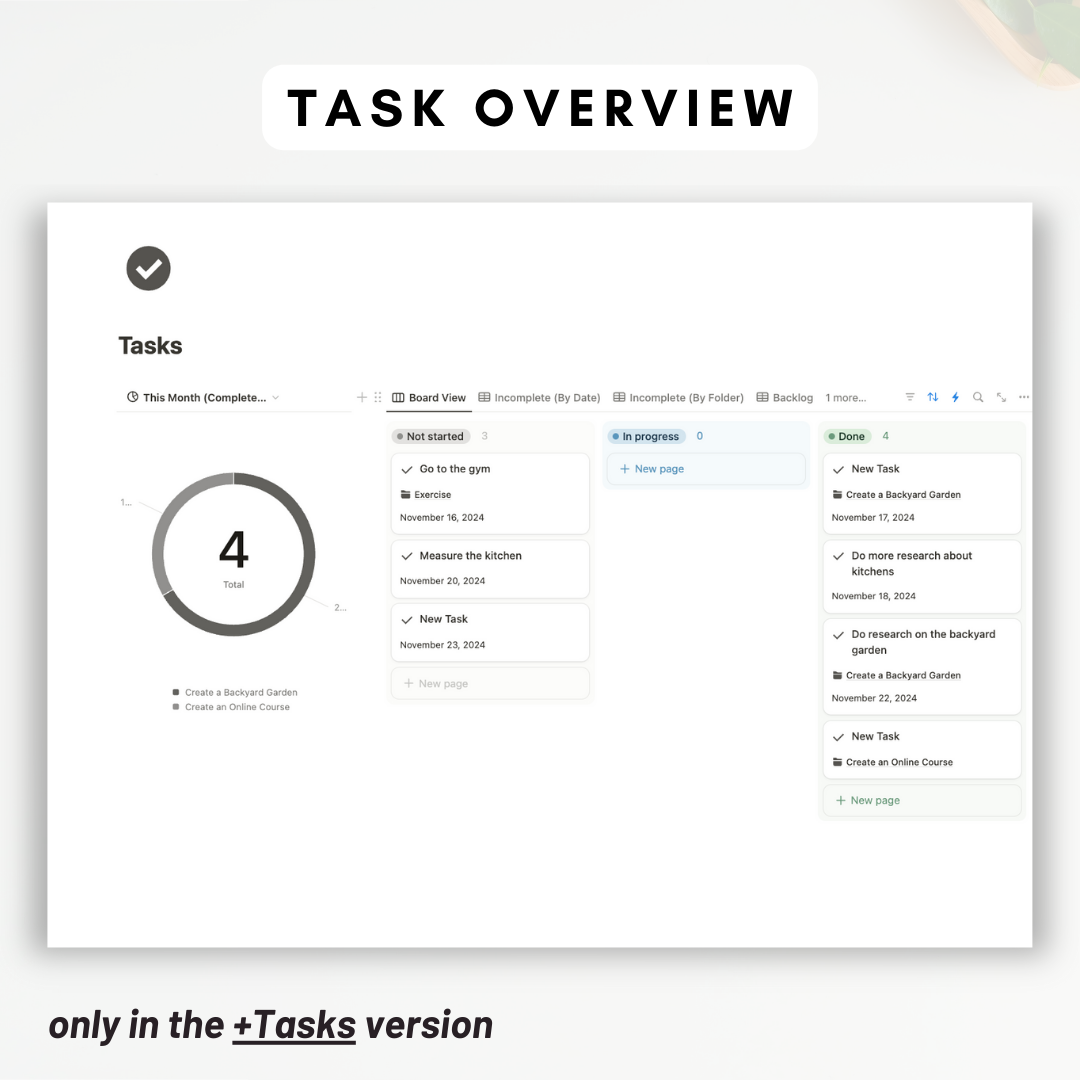Click the lightning bolt automations icon
Image resolution: width=1080 pixels, height=1080 pixels.
pos(955,397)
